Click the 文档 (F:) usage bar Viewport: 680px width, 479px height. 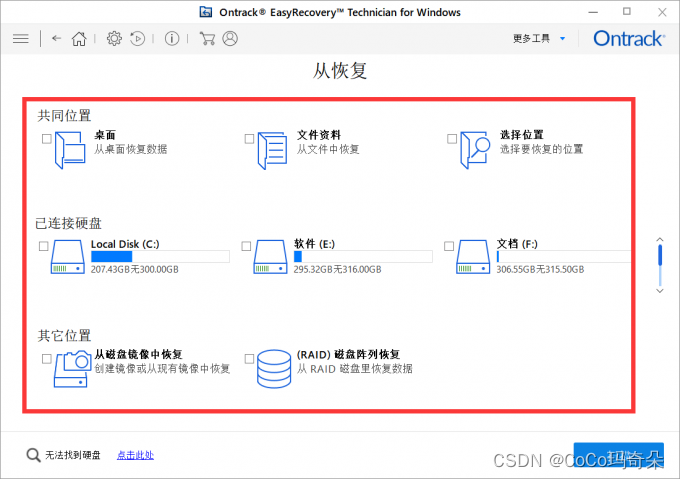564,257
